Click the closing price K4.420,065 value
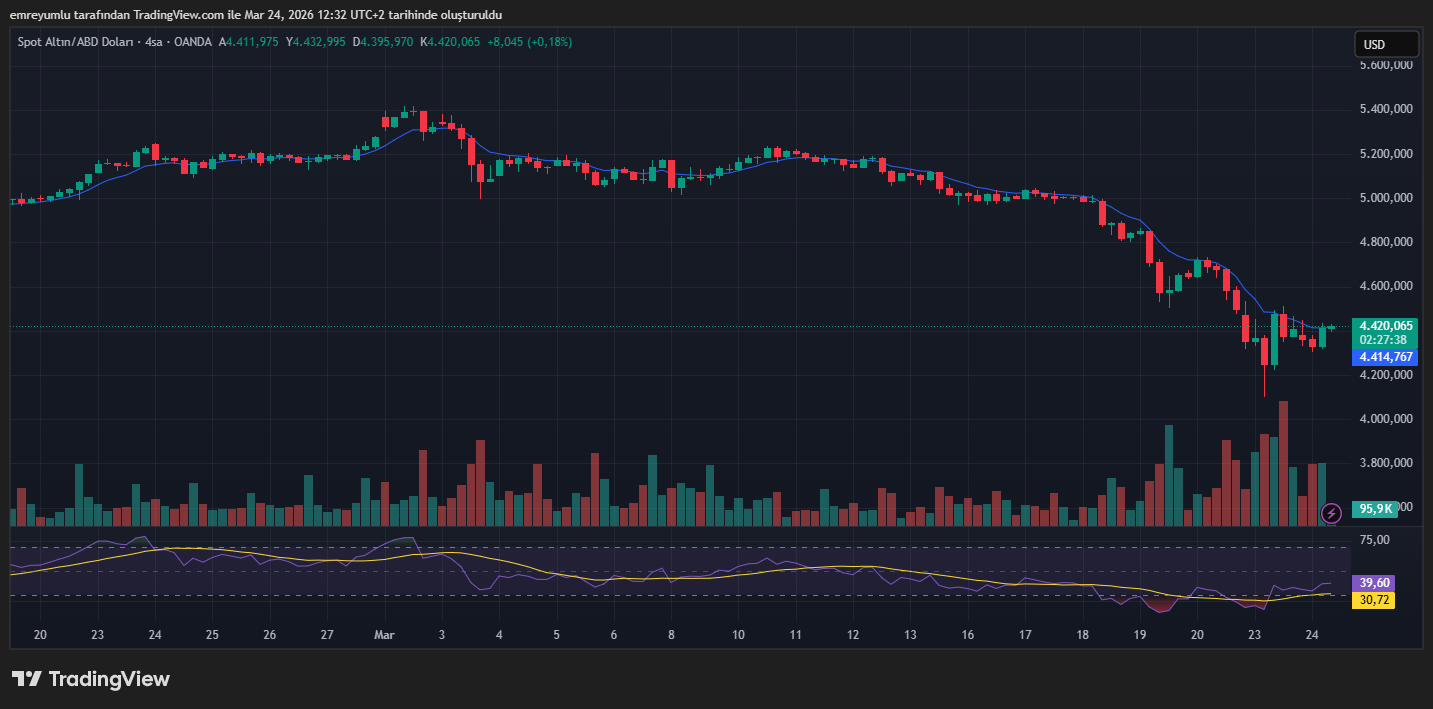This screenshot has height=709, width=1433. point(450,42)
